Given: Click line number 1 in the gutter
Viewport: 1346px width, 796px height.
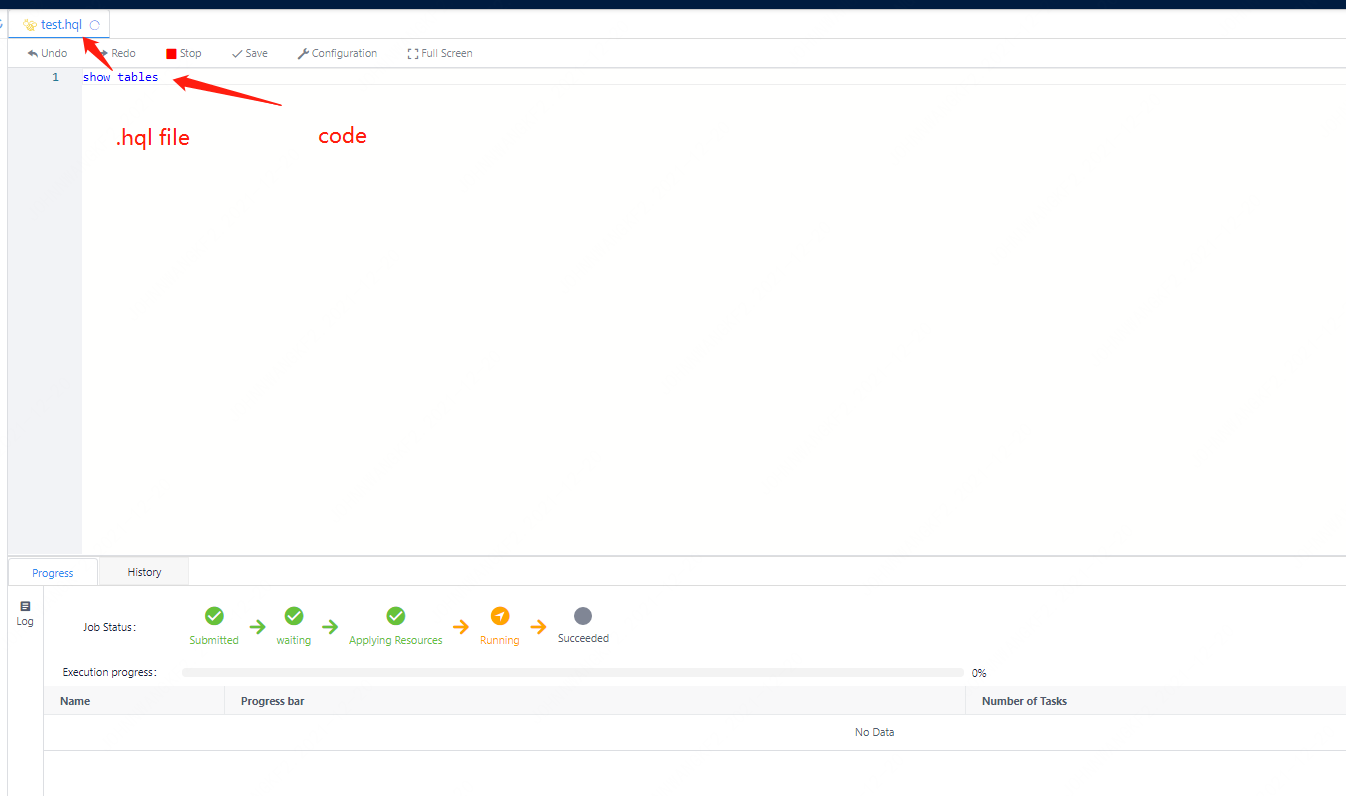Looking at the screenshot, I should tap(56, 77).
